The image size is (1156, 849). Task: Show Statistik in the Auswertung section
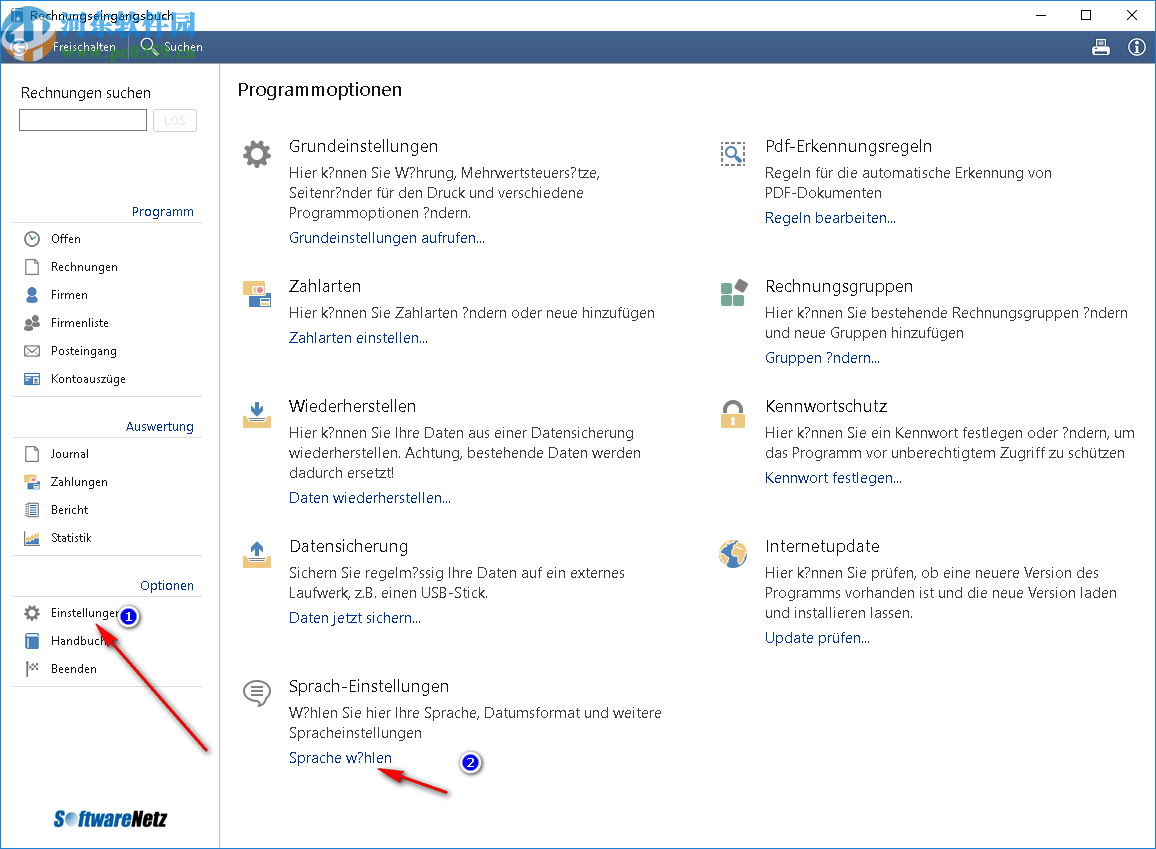(71, 538)
